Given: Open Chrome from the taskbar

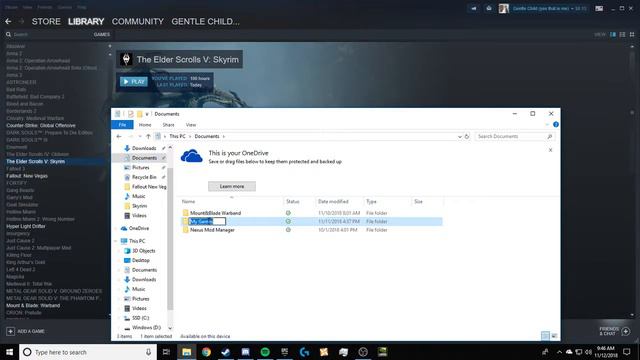Looking at the screenshot, I should (x=206, y=352).
